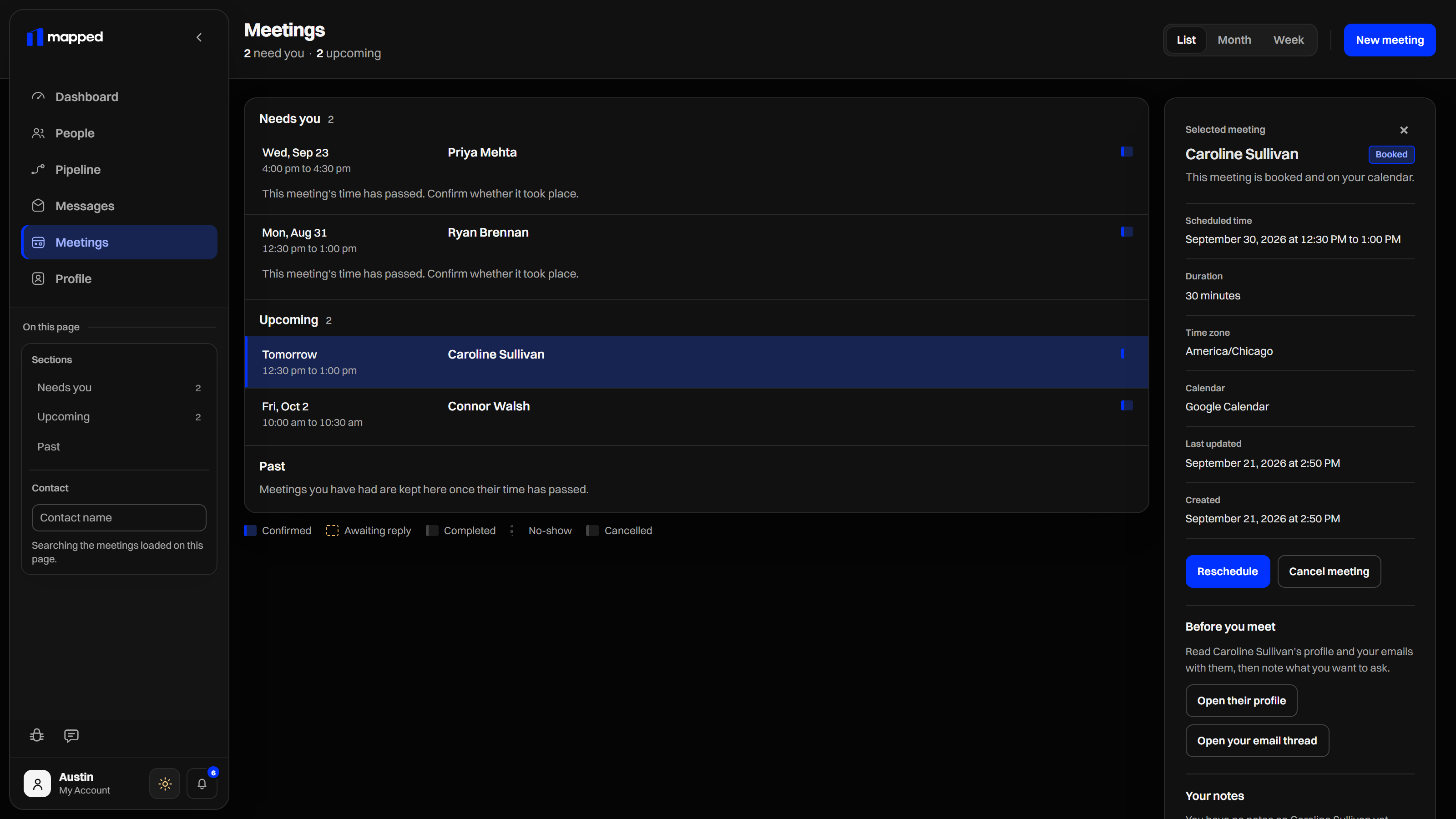Switch to the List view
Viewport: 1456px width, 819px height.
click(1186, 40)
